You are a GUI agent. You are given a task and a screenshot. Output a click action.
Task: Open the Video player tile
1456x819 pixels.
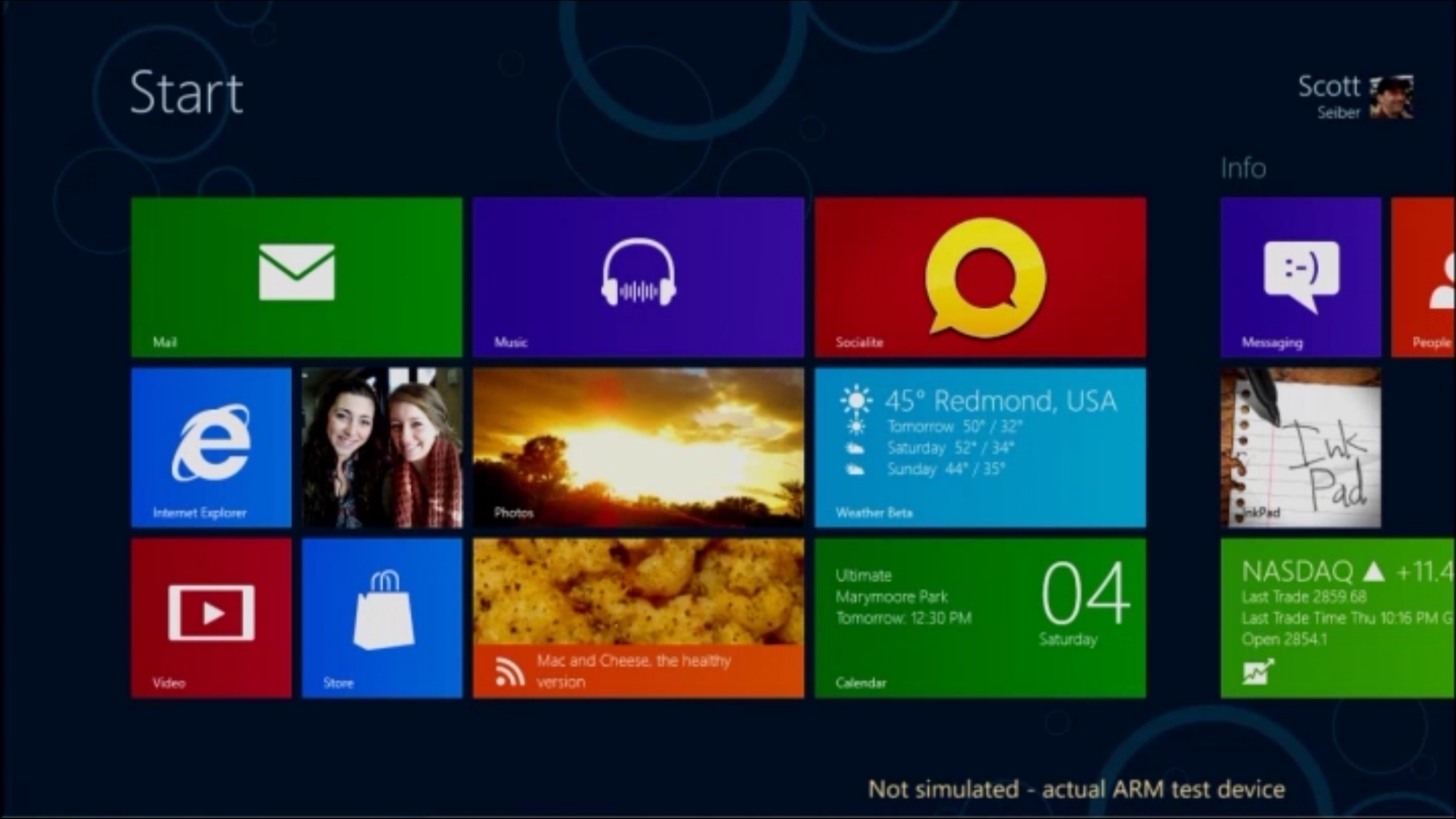[x=211, y=618]
